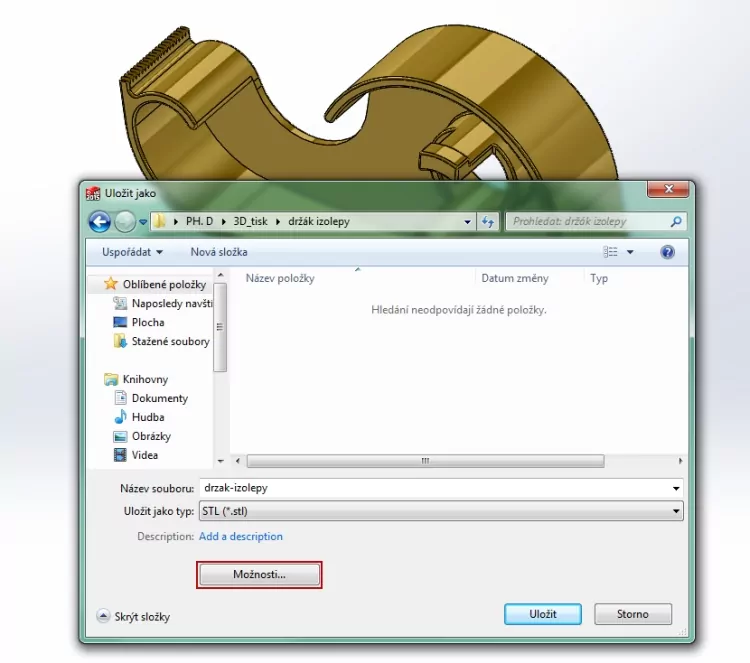
Task: Click the Dokumenty document icon
Action: pyautogui.click(x=121, y=398)
